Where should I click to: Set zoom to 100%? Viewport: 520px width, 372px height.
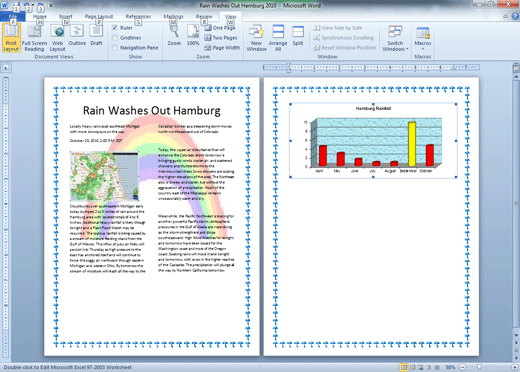point(193,35)
